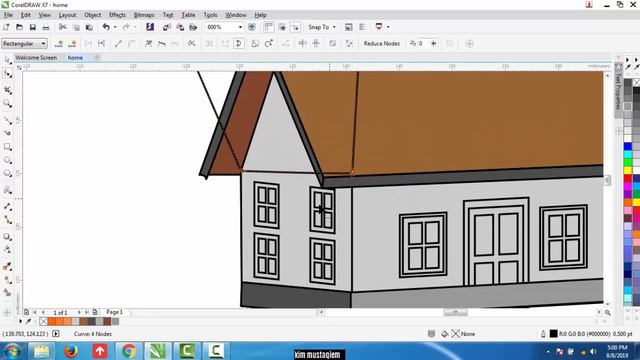Screen dimensions: 640x360
Task: Open the Options icon in standard toolbar
Action: [x=362, y=27]
